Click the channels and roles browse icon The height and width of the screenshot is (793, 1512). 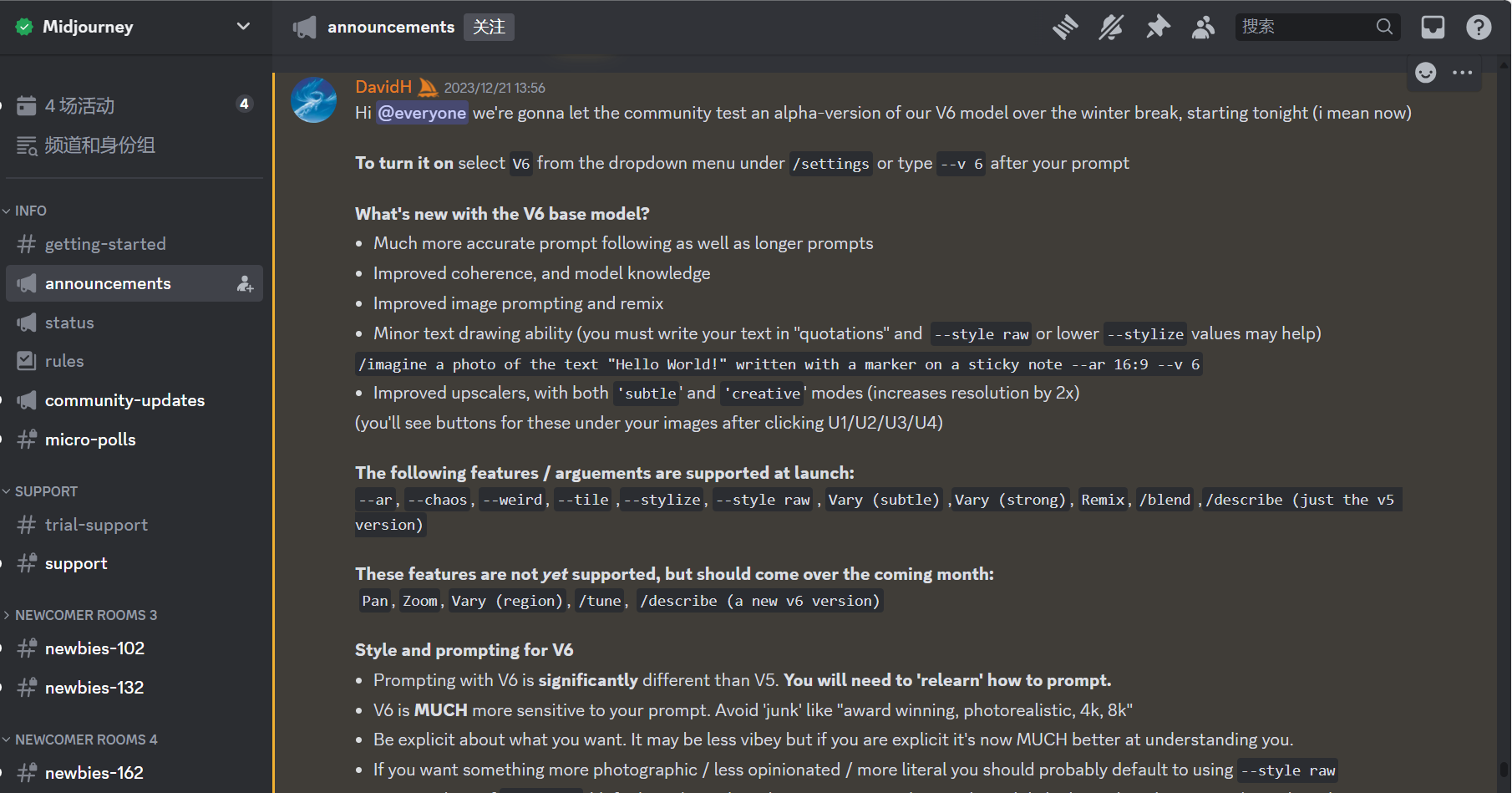coord(27,145)
